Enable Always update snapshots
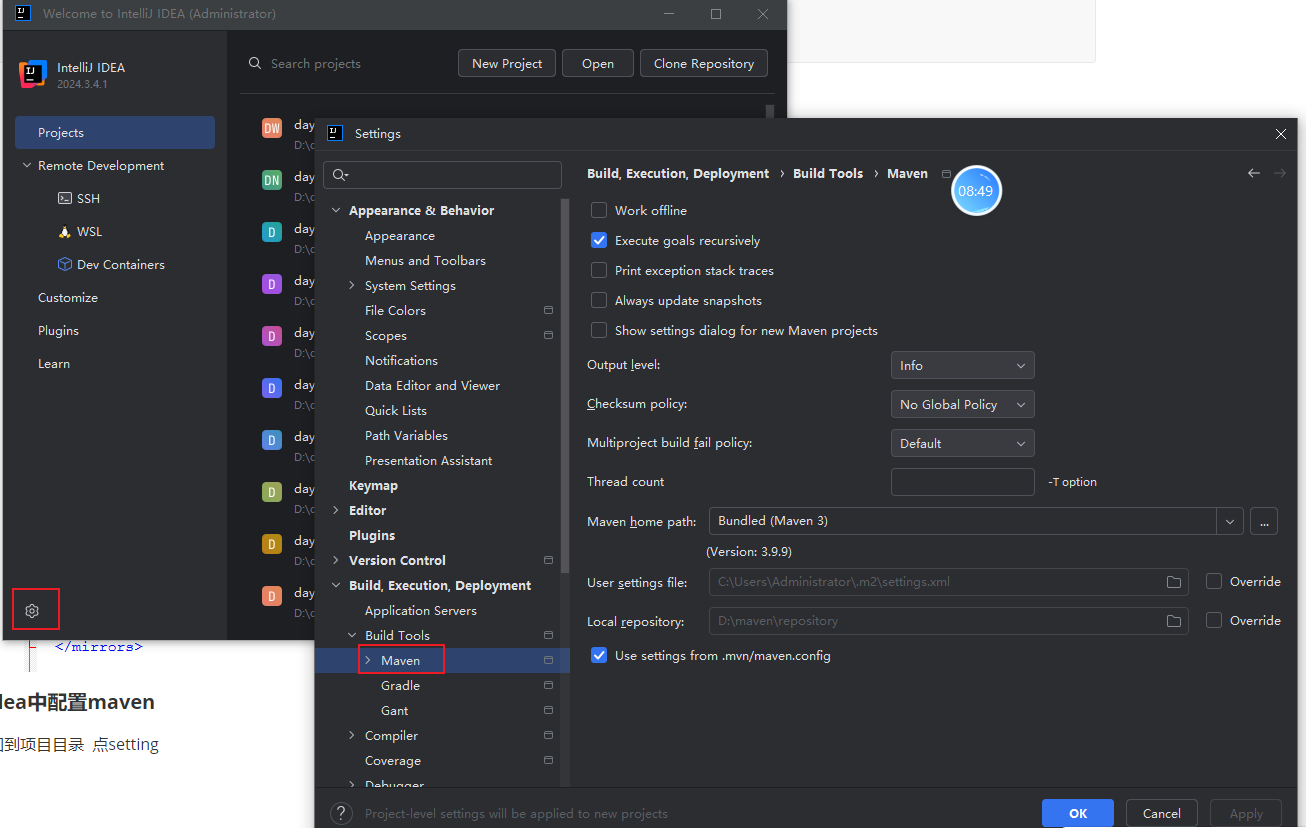 (599, 300)
